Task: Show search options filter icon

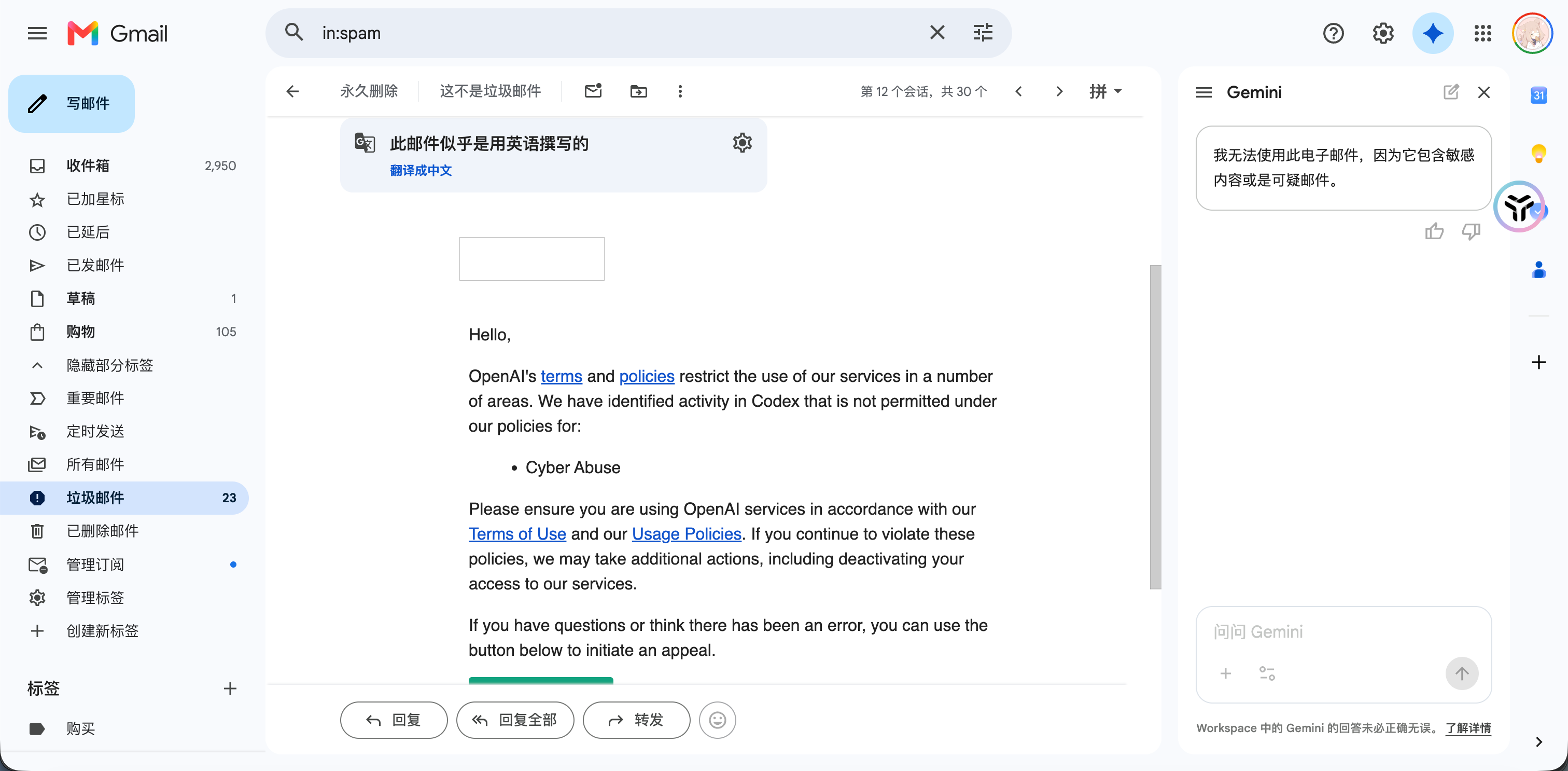Action: (983, 32)
